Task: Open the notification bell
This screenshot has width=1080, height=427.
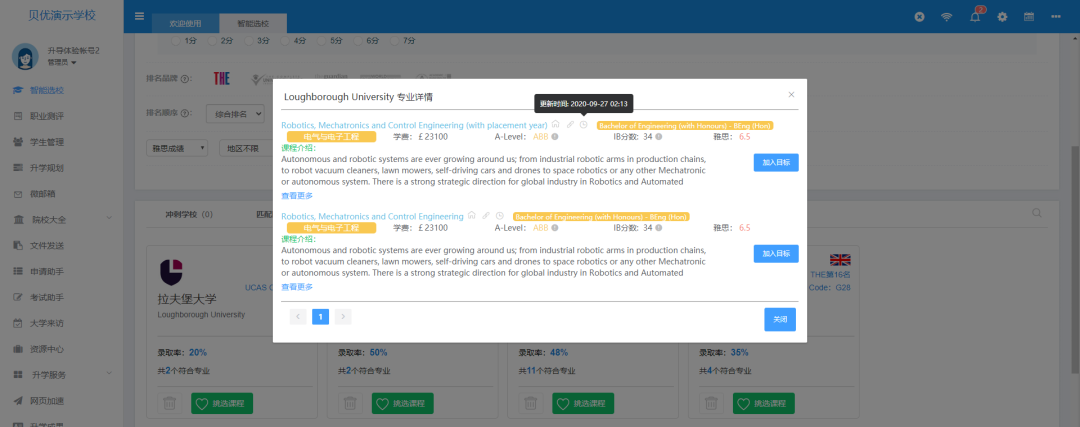Action: tap(975, 17)
